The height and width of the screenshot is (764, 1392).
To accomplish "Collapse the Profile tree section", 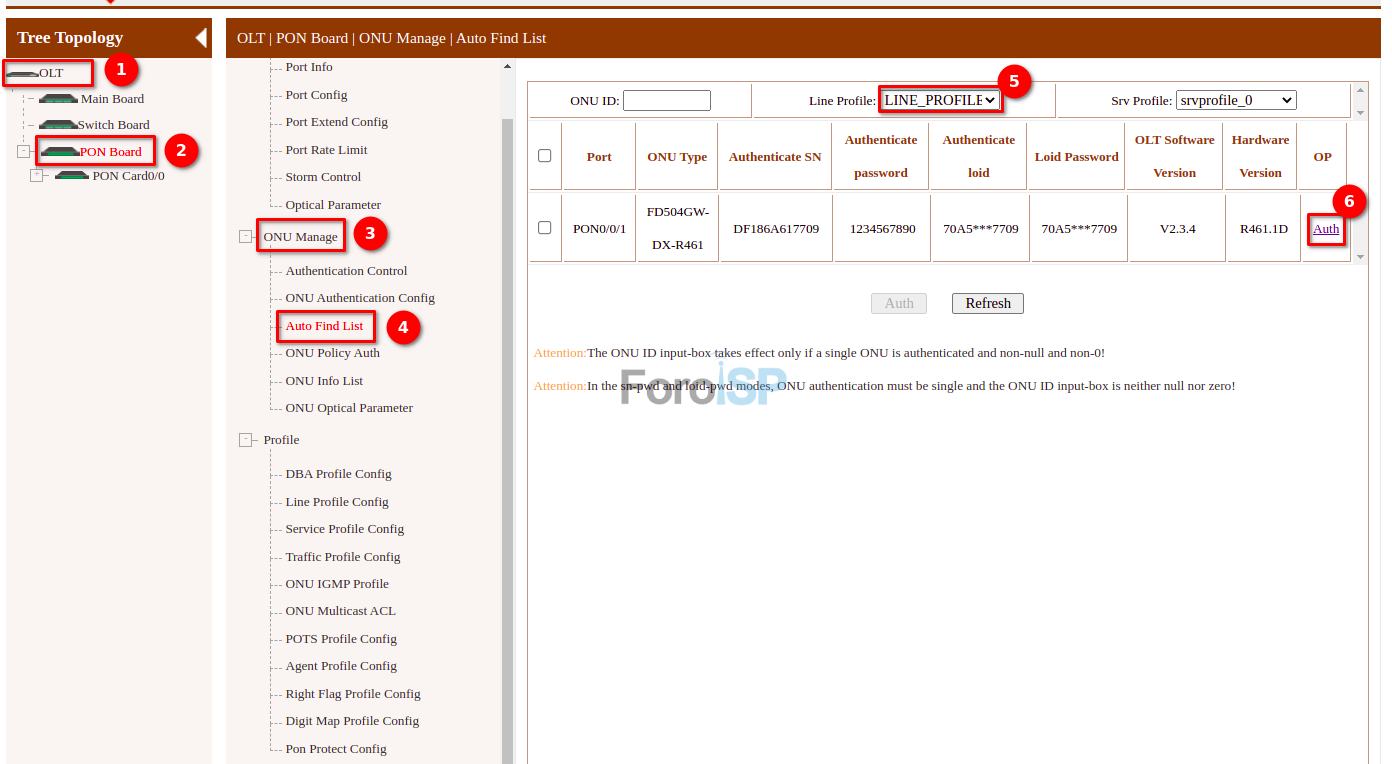I will click(245, 440).
